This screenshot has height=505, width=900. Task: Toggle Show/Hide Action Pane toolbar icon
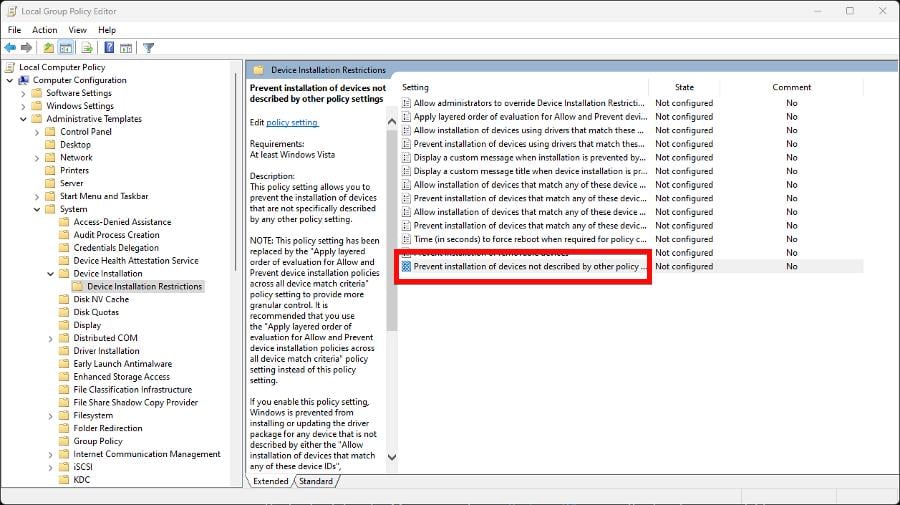[x=126, y=48]
